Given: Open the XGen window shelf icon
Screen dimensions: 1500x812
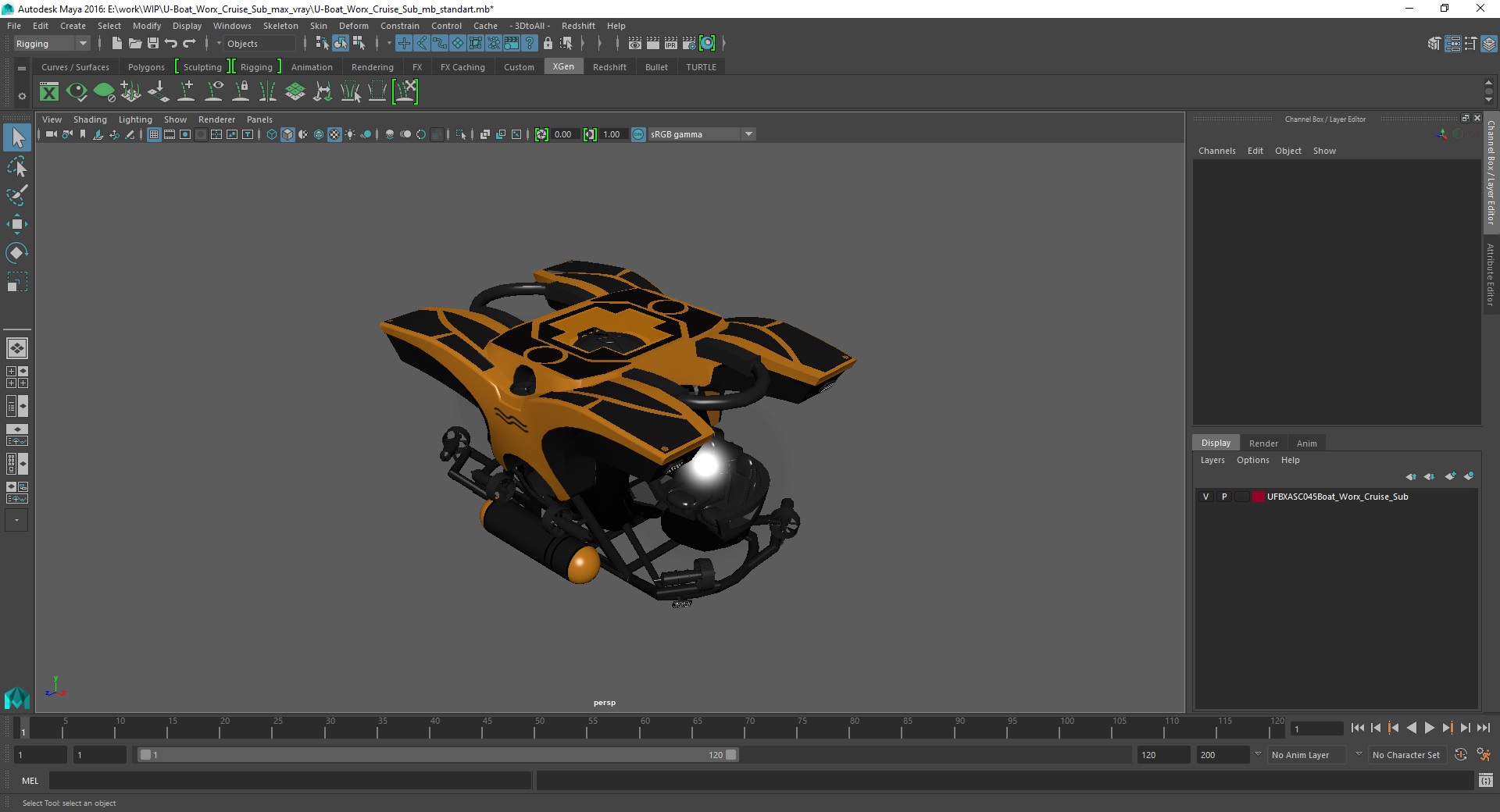Looking at the screenshot, I should pos(49,92).
